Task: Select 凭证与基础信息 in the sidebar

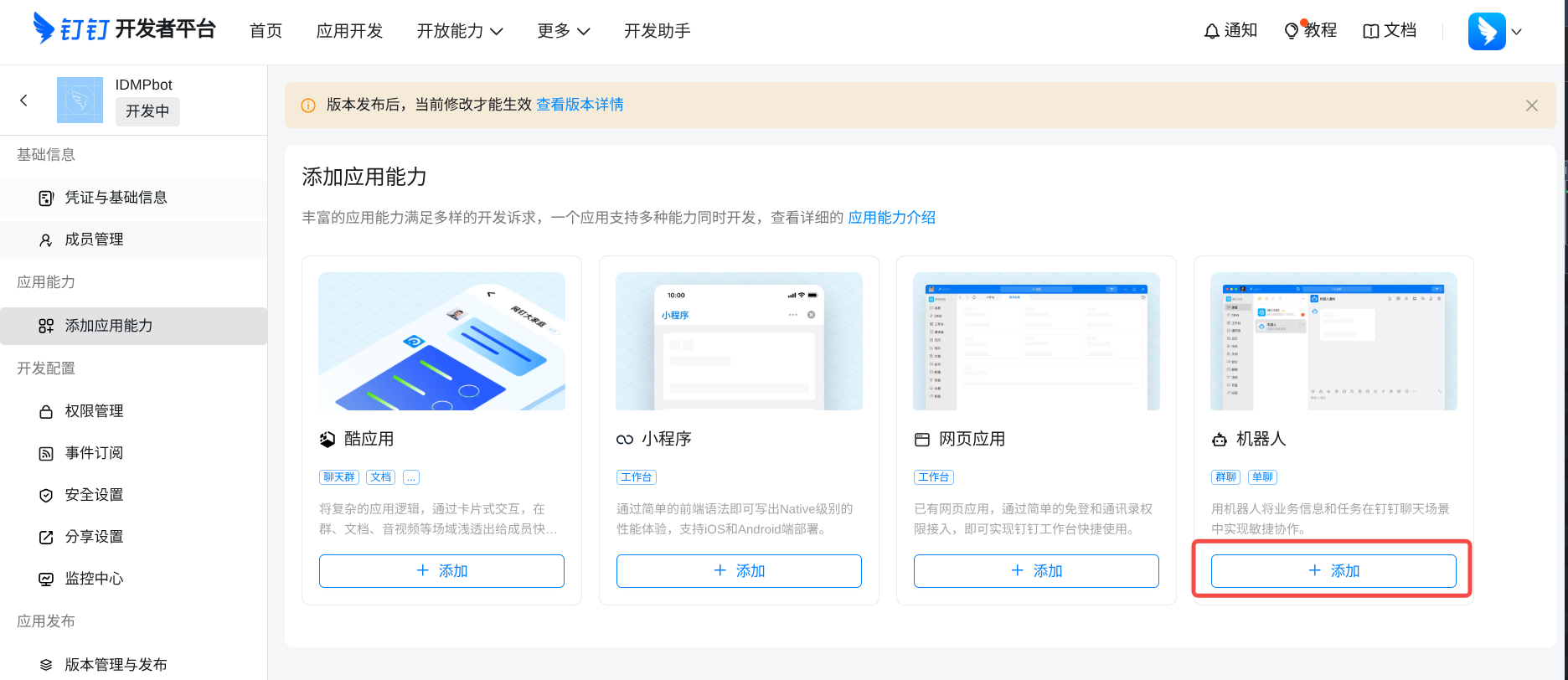Action: pos(134,198)
